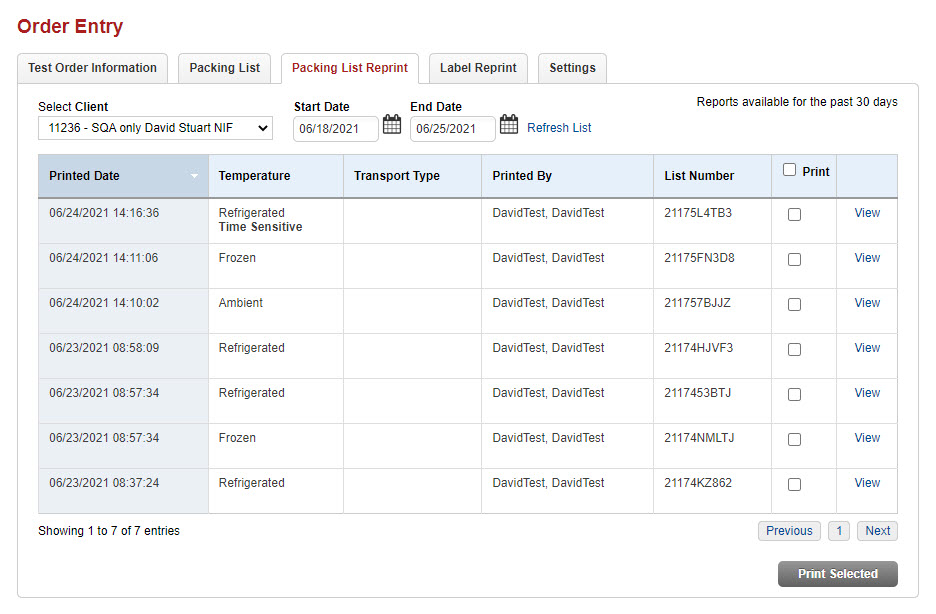The image size is (936, 614).
Task: Expand the Select Client dropdown
Action: tap(155, 128)
